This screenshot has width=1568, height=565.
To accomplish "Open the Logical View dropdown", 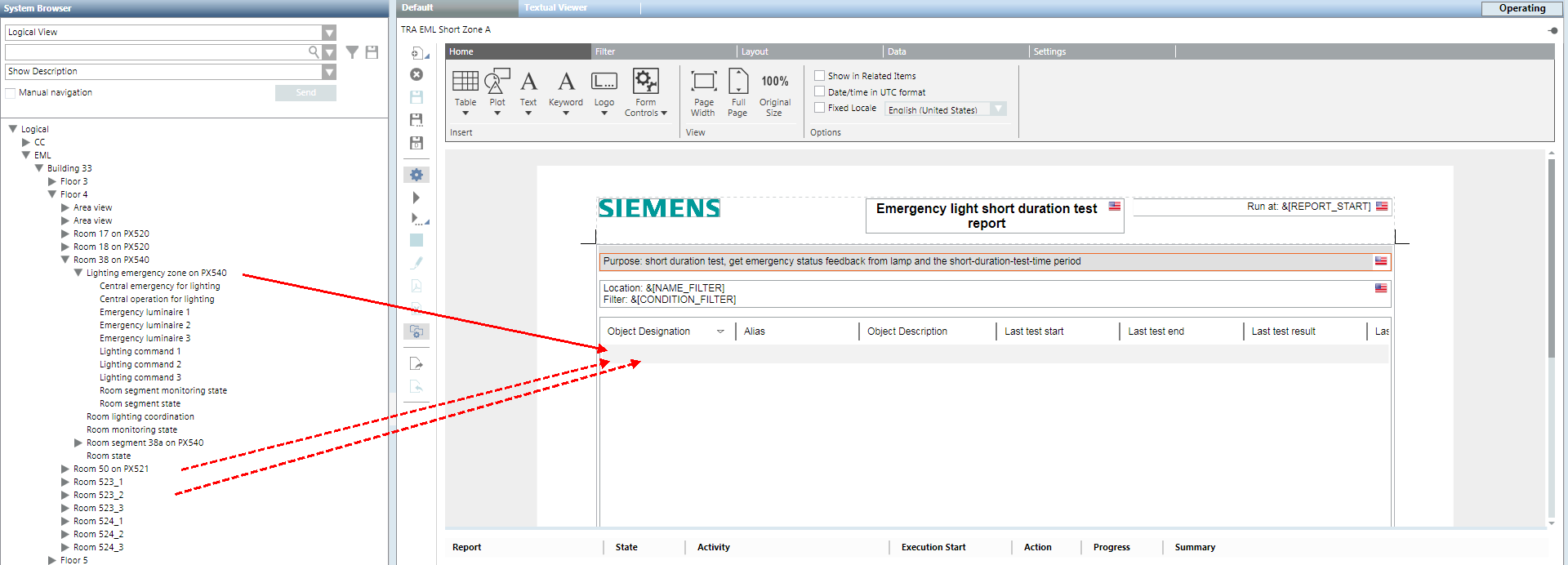I will [328, 33].
